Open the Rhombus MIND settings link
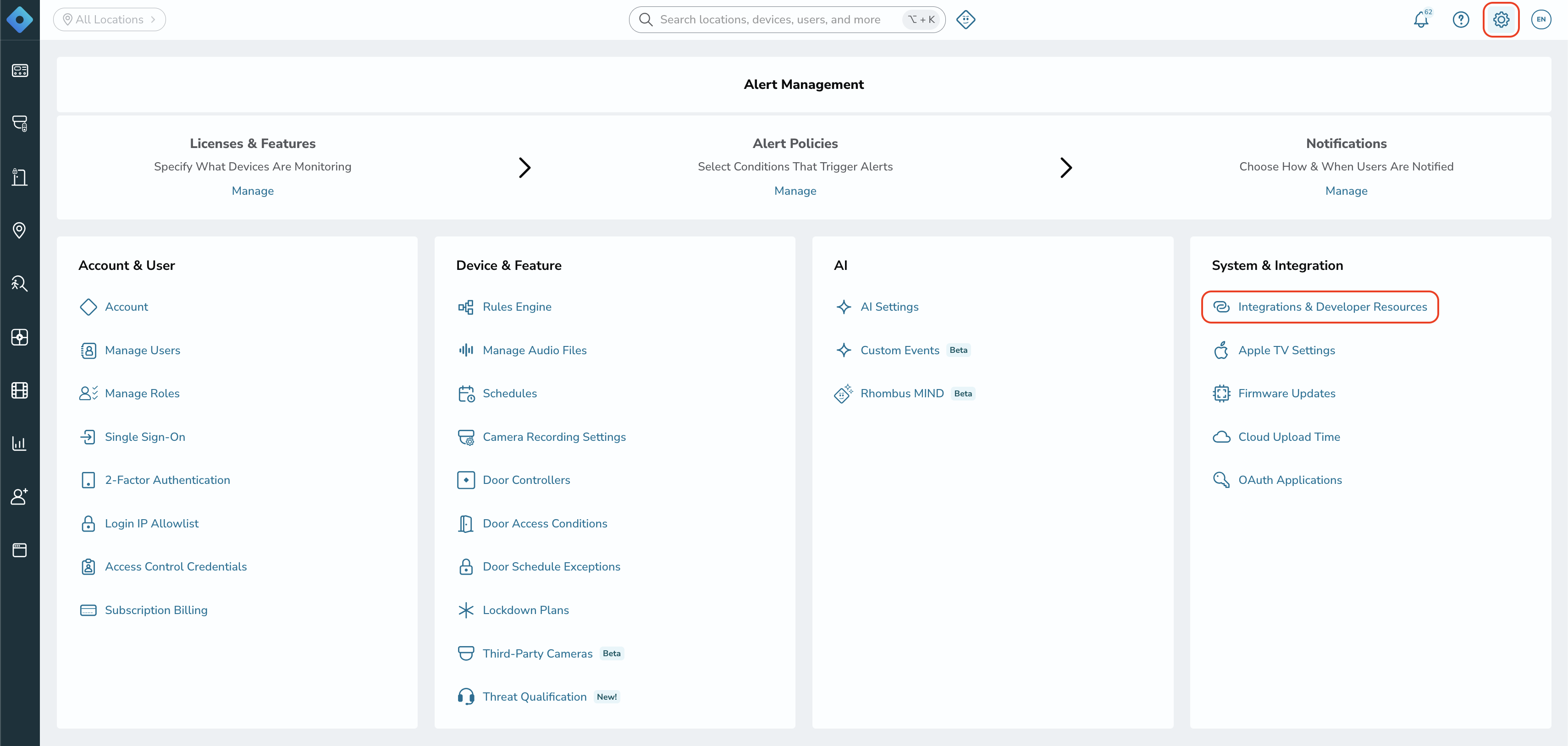 pyautogui.click(x=902, y=394)
